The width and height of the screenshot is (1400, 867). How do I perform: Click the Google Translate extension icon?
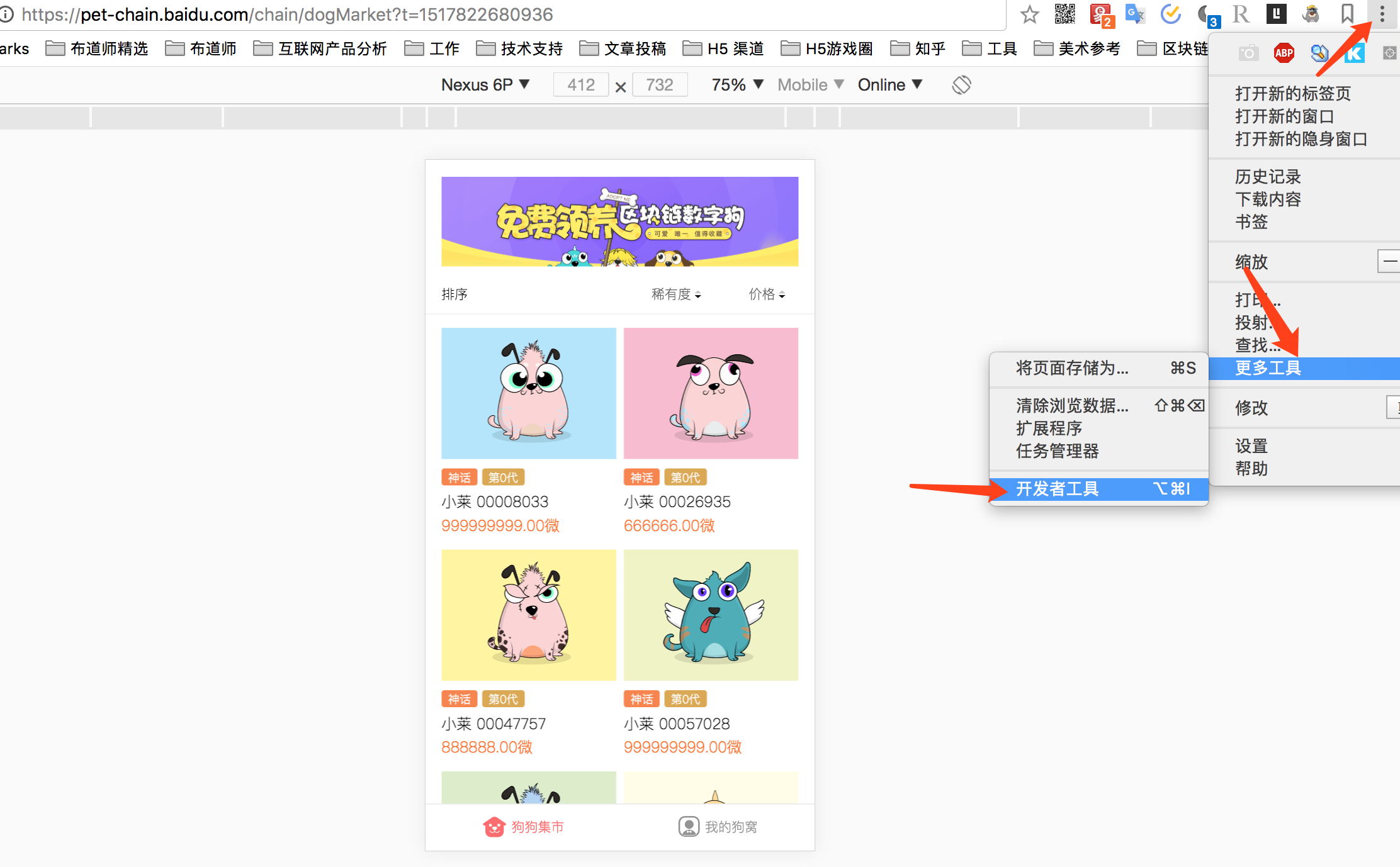click(1134, 14)
